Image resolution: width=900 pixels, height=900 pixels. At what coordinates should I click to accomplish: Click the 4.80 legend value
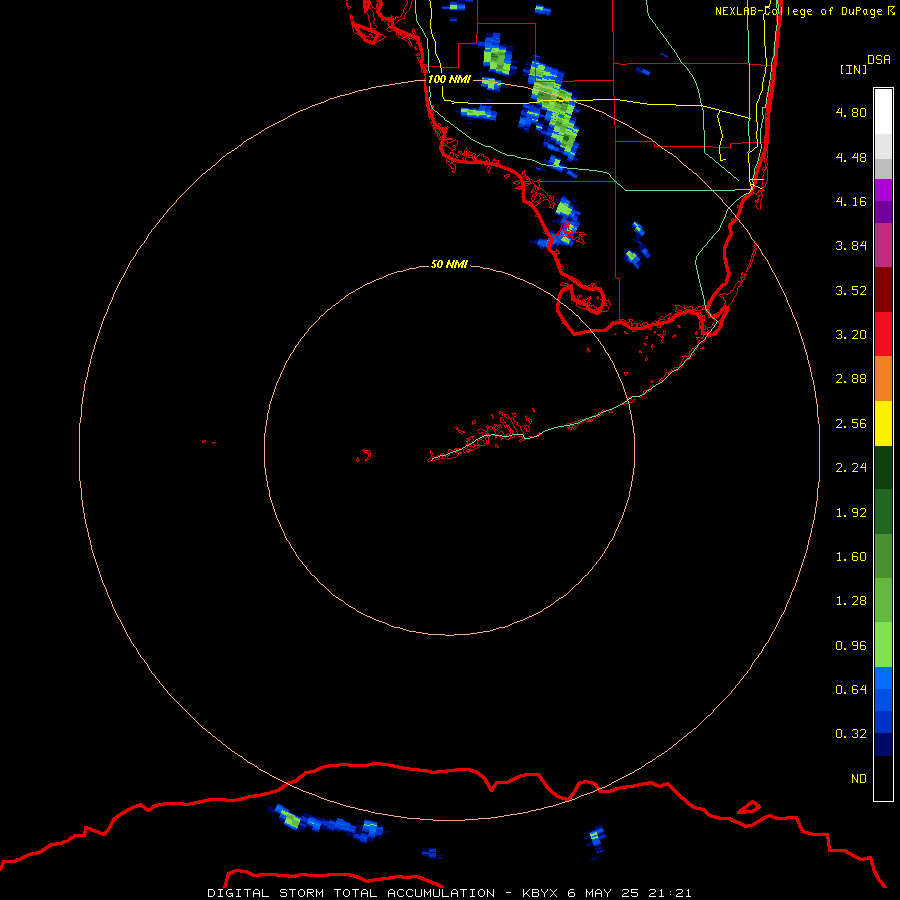[851, 112]
